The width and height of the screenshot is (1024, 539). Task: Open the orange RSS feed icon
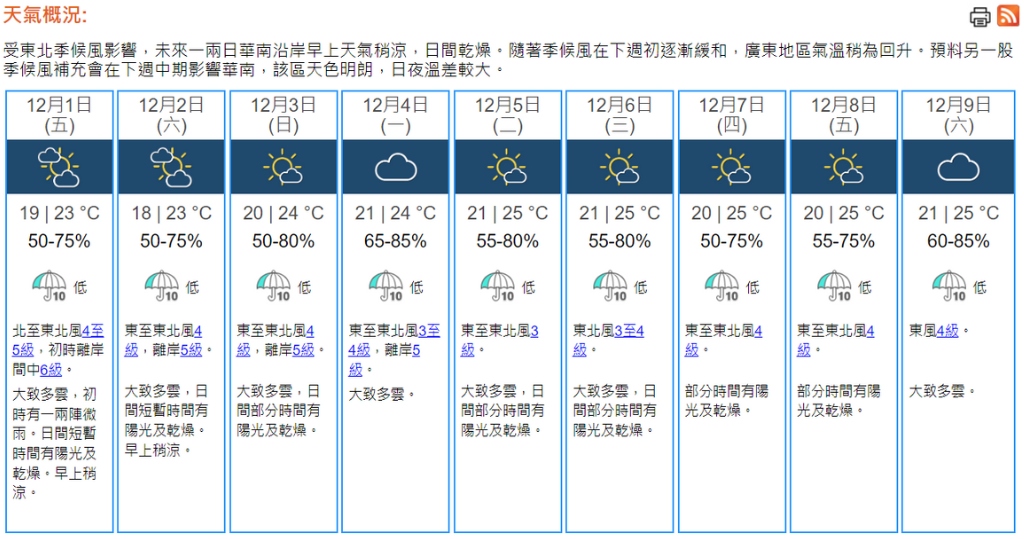tap(1008, 16)
